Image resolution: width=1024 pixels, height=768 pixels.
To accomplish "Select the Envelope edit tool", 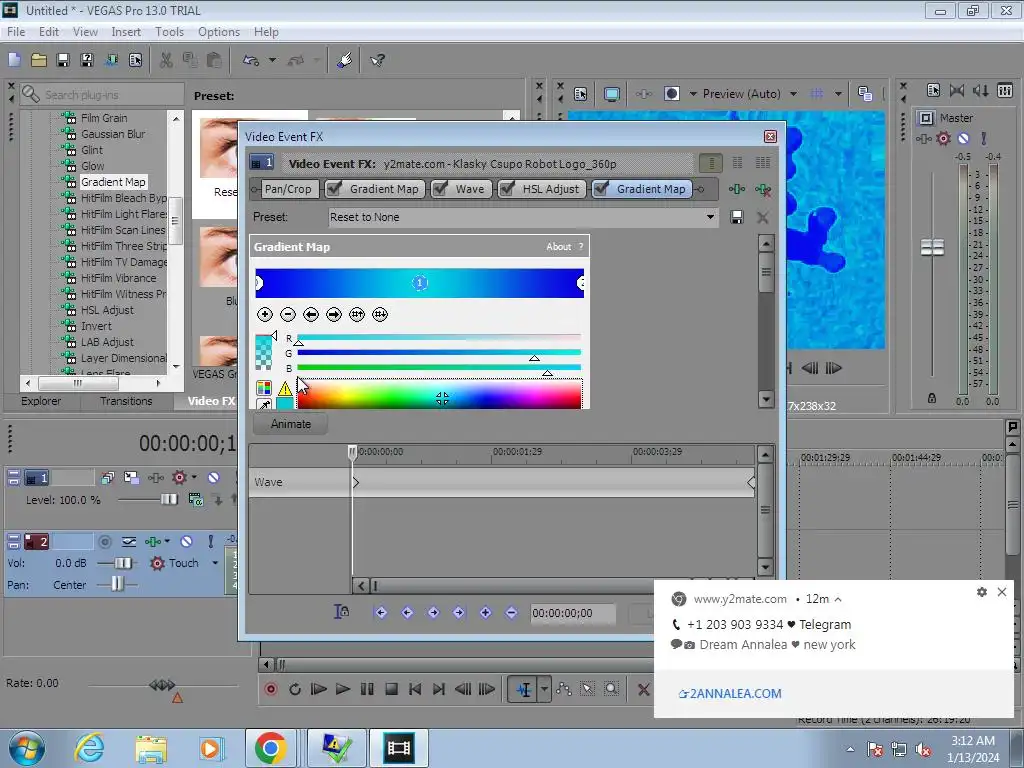I will pyautogui.click(x=564, y=689).
